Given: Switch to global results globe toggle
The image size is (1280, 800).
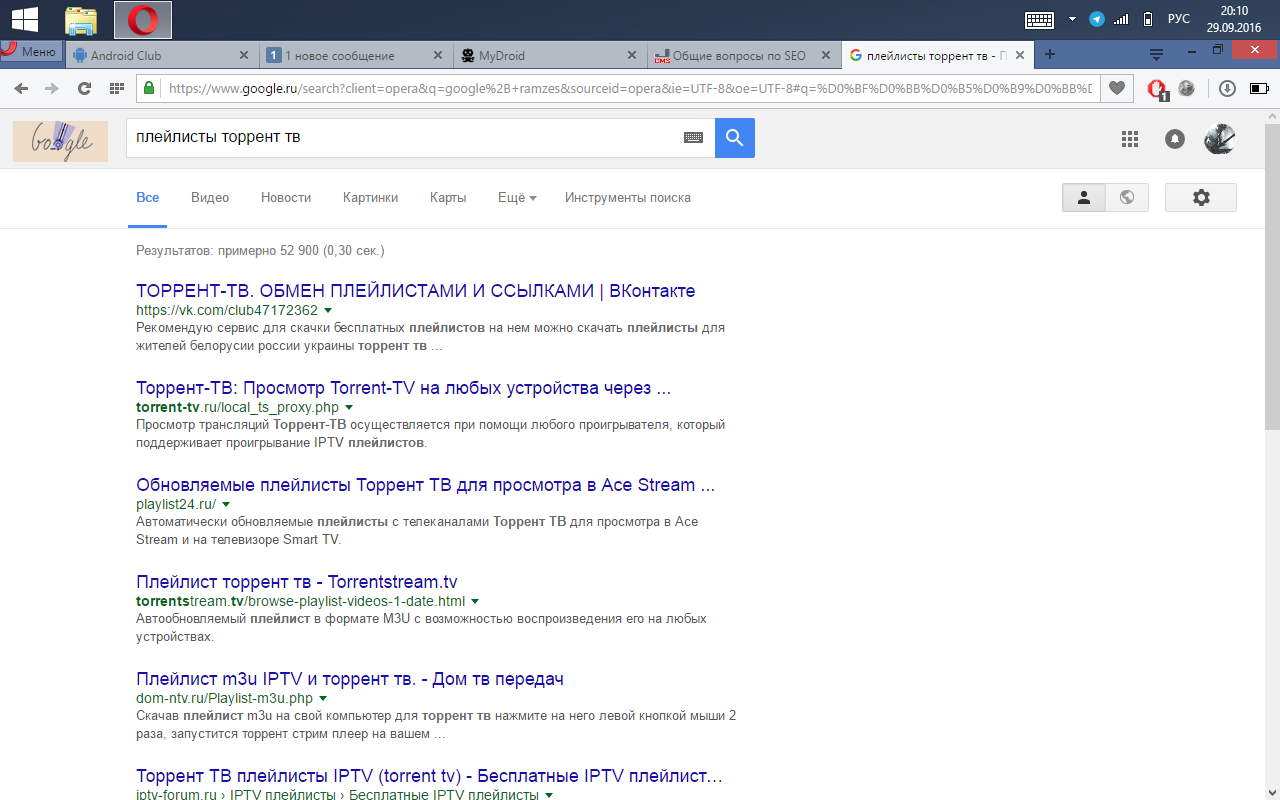Looking at the screenshot, I should coord(1127,198).
